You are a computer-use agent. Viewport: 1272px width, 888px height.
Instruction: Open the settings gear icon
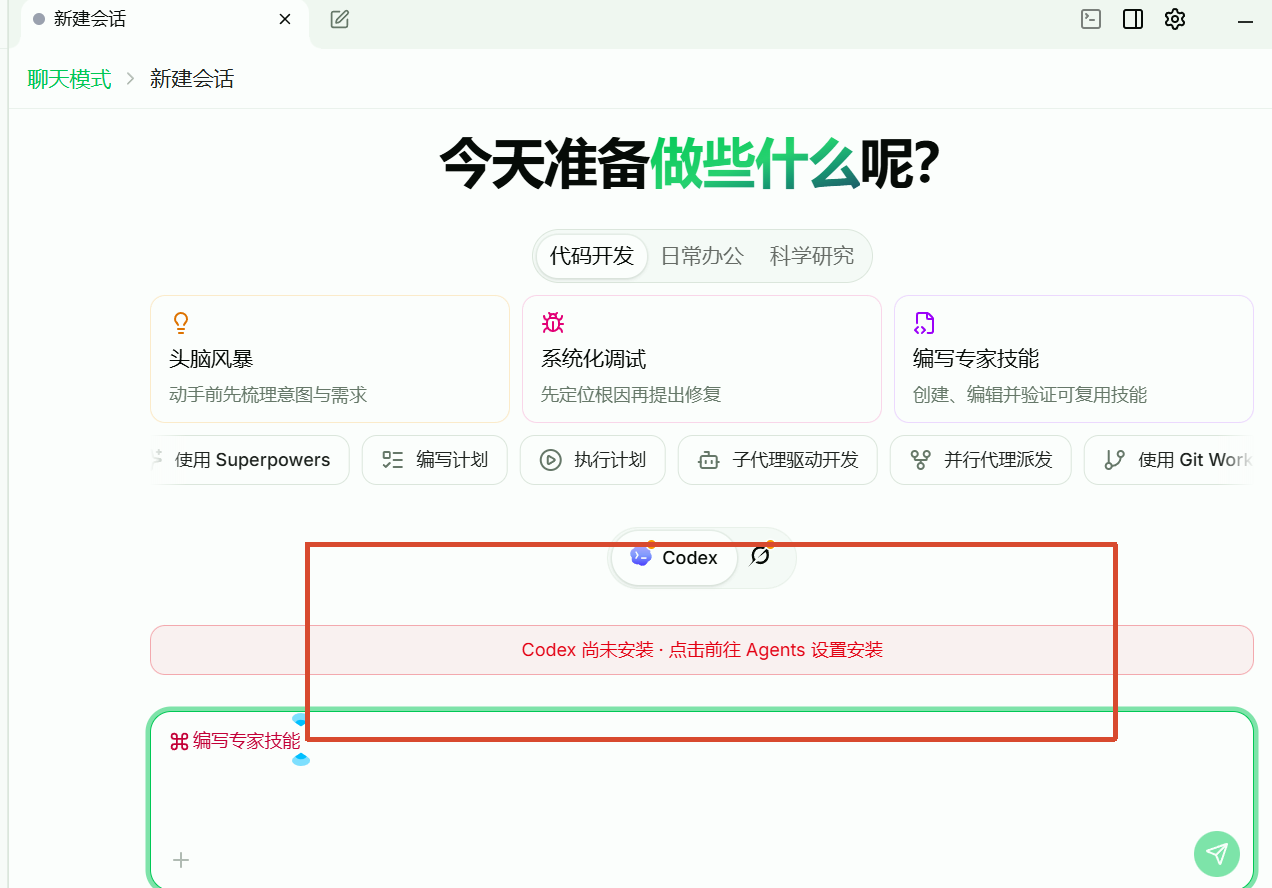[x=1175, y=19]
